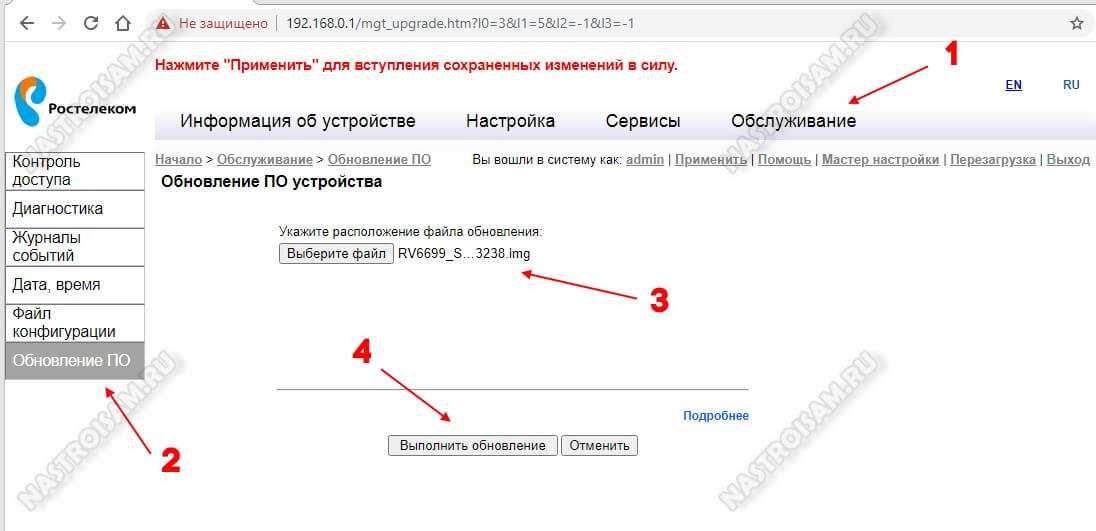Open the Сервисы top menu
1096x531 pixels.
click(x=643, y=121)
